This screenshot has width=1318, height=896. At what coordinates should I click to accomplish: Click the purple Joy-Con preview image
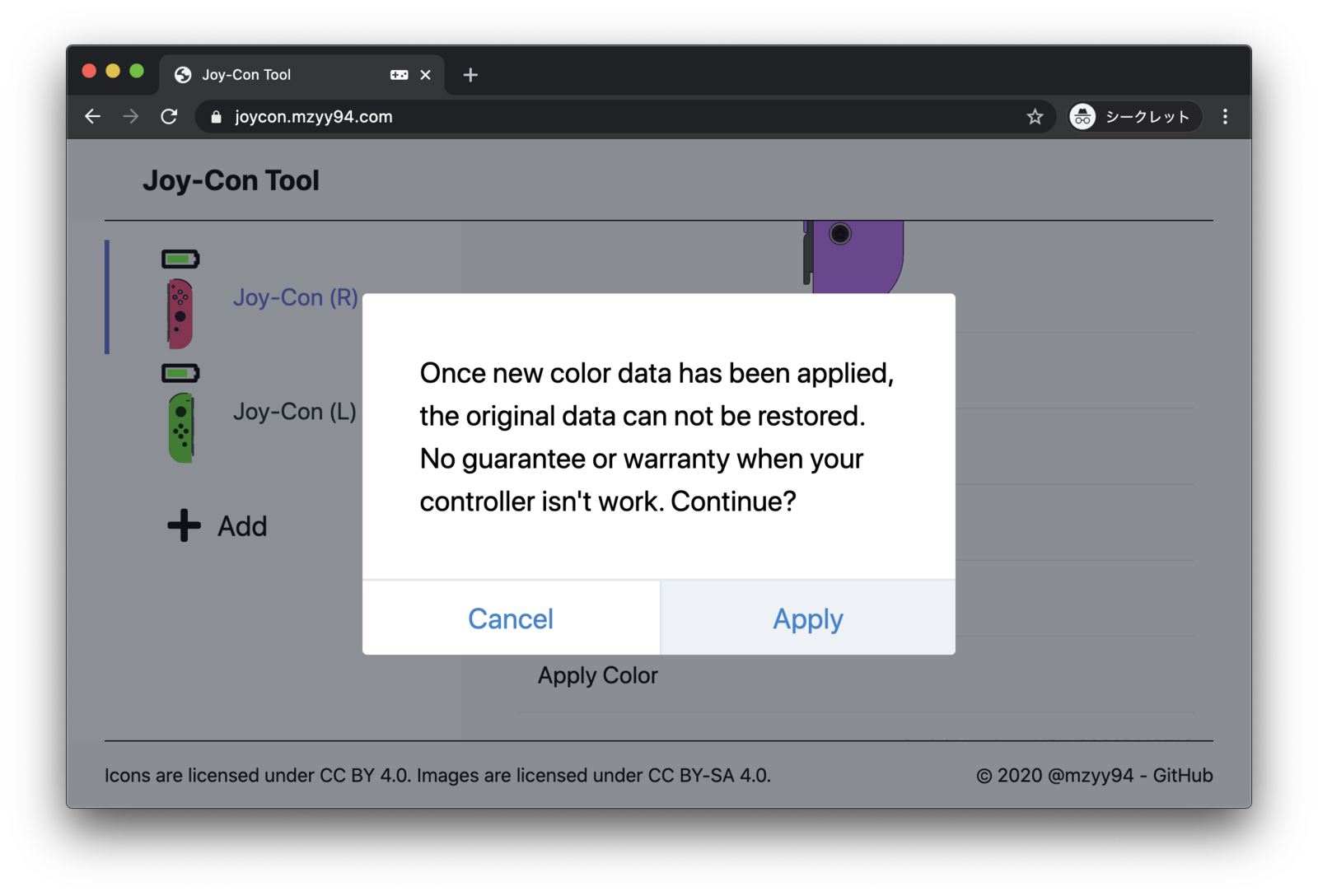tap(853, 256)
